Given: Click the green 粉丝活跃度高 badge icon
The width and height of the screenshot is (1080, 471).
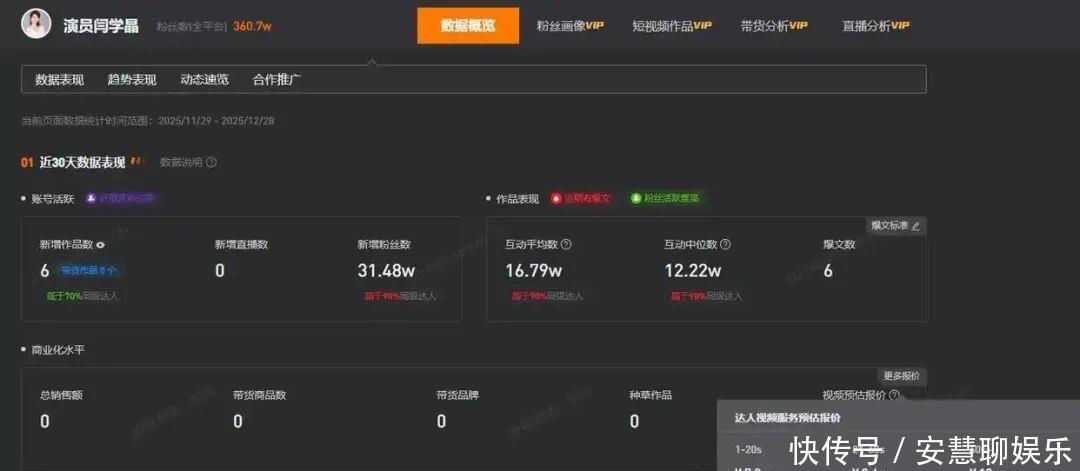Looking at the screenshot, I should point(636,198).
